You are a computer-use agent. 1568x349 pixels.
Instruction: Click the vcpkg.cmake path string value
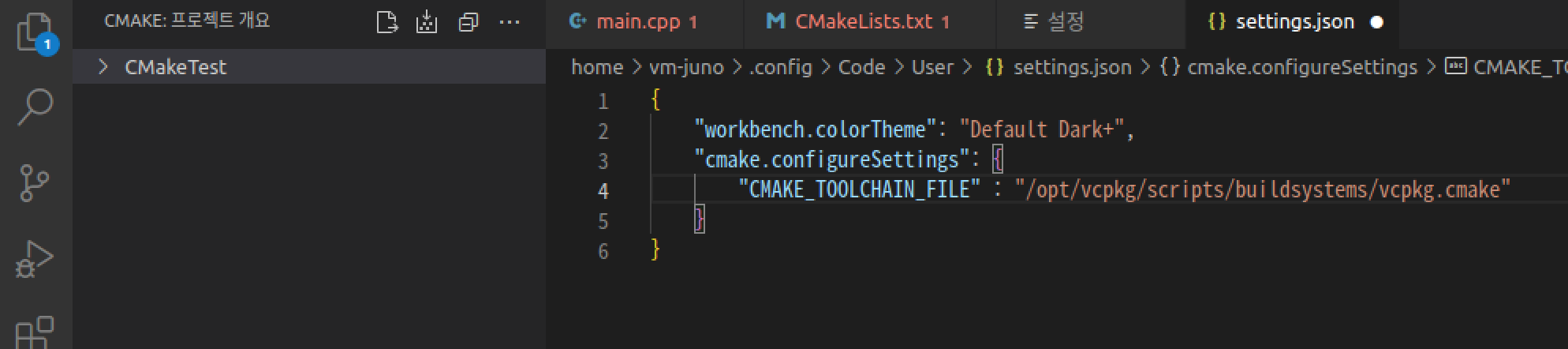pyautogui.click(x=1263, y=190)
